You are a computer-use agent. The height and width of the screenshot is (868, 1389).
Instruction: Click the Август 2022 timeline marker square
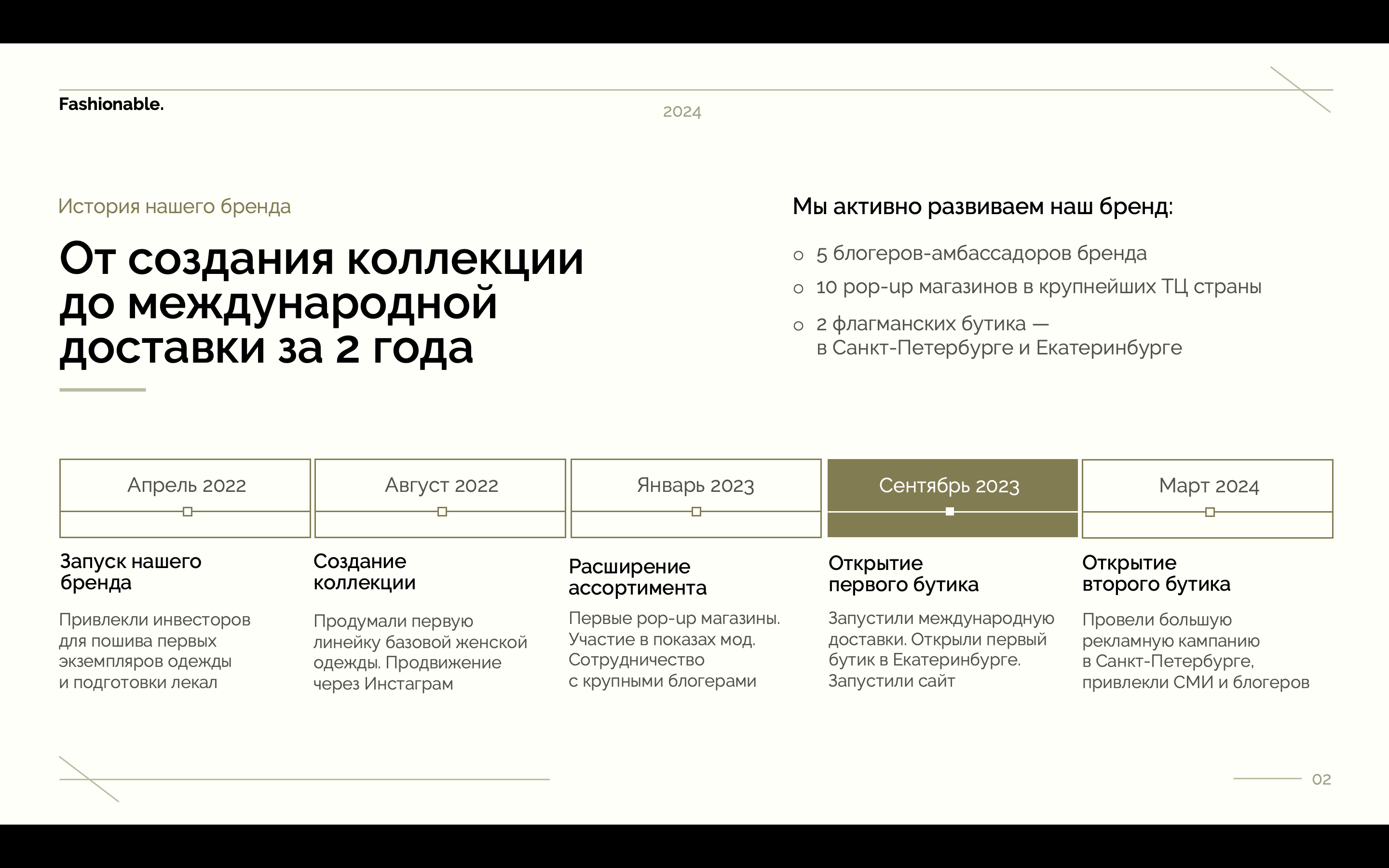click(442, 512)
